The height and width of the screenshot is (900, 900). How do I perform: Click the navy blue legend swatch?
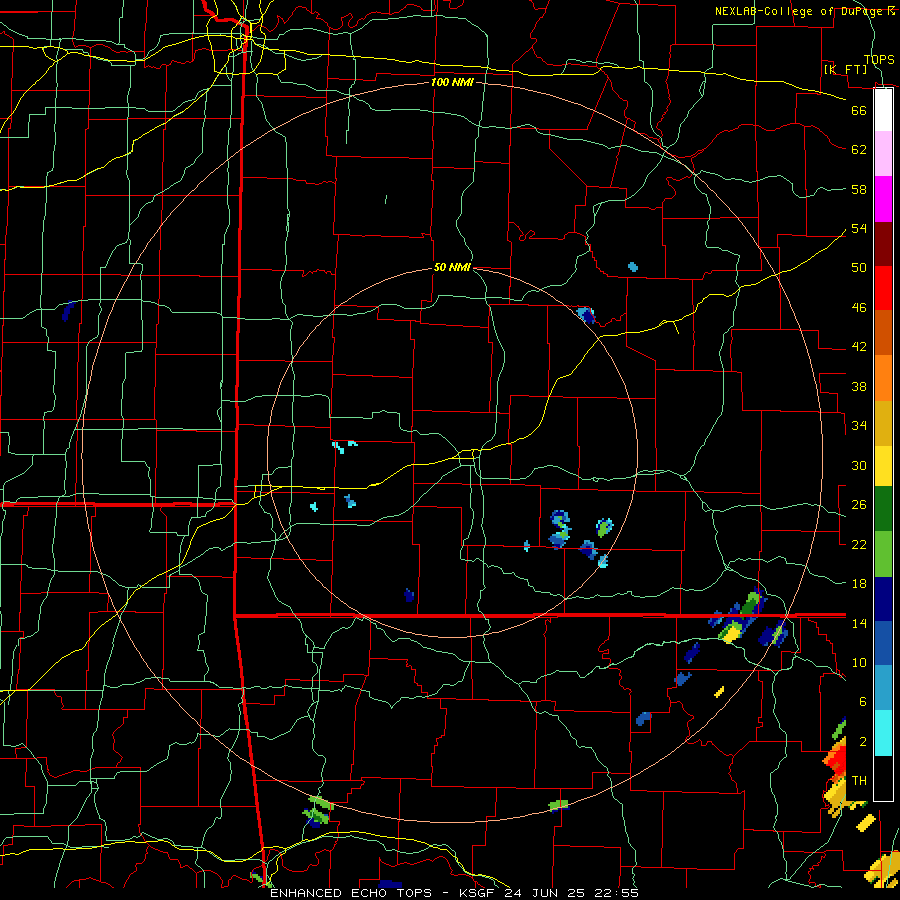tap(883, 599)
